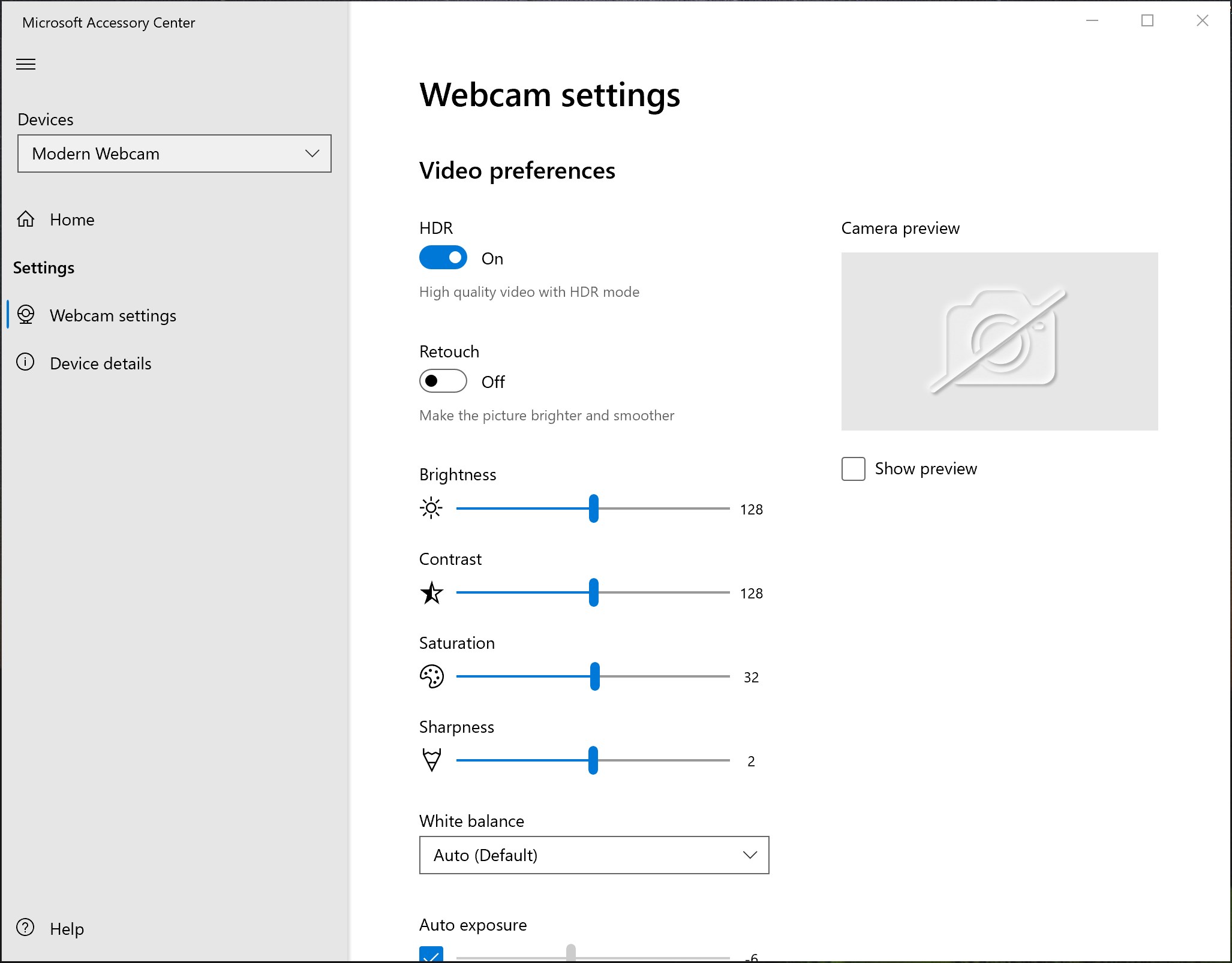Click the Contrast star icon
1232x963 pixels.
pyautogui.click(x=431, y=593)
